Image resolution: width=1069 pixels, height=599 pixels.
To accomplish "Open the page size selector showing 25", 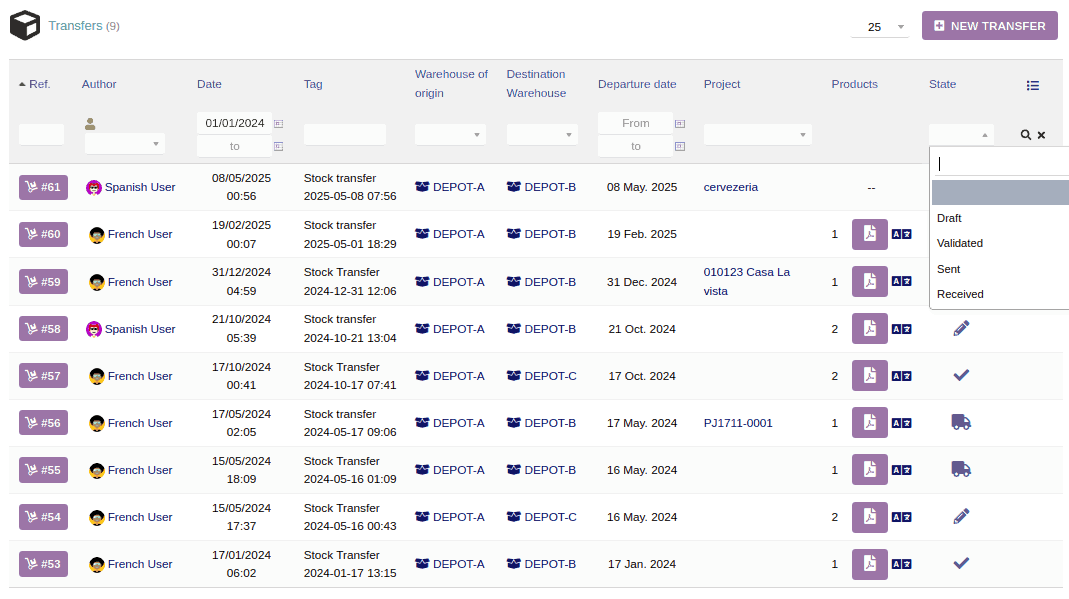I will coord(879,27).
